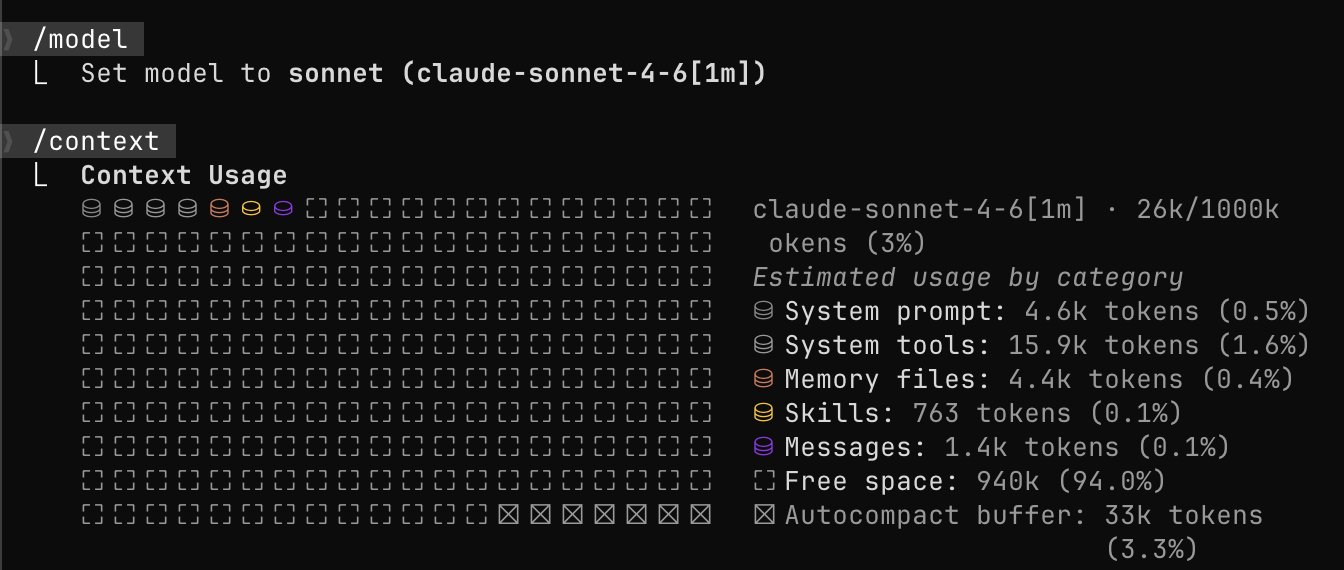
Task: Click the crossed box icon beside Autocompact buffer
Action: click(x=764, y=516)
